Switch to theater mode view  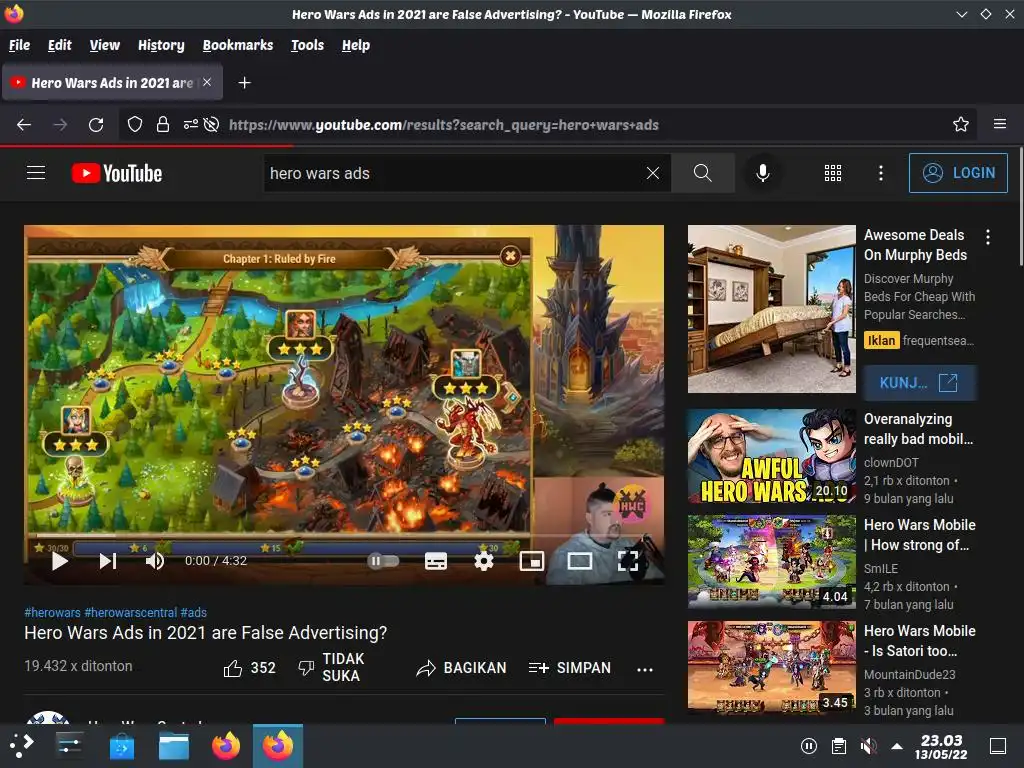pyautogui.click(x=579, y=561)
